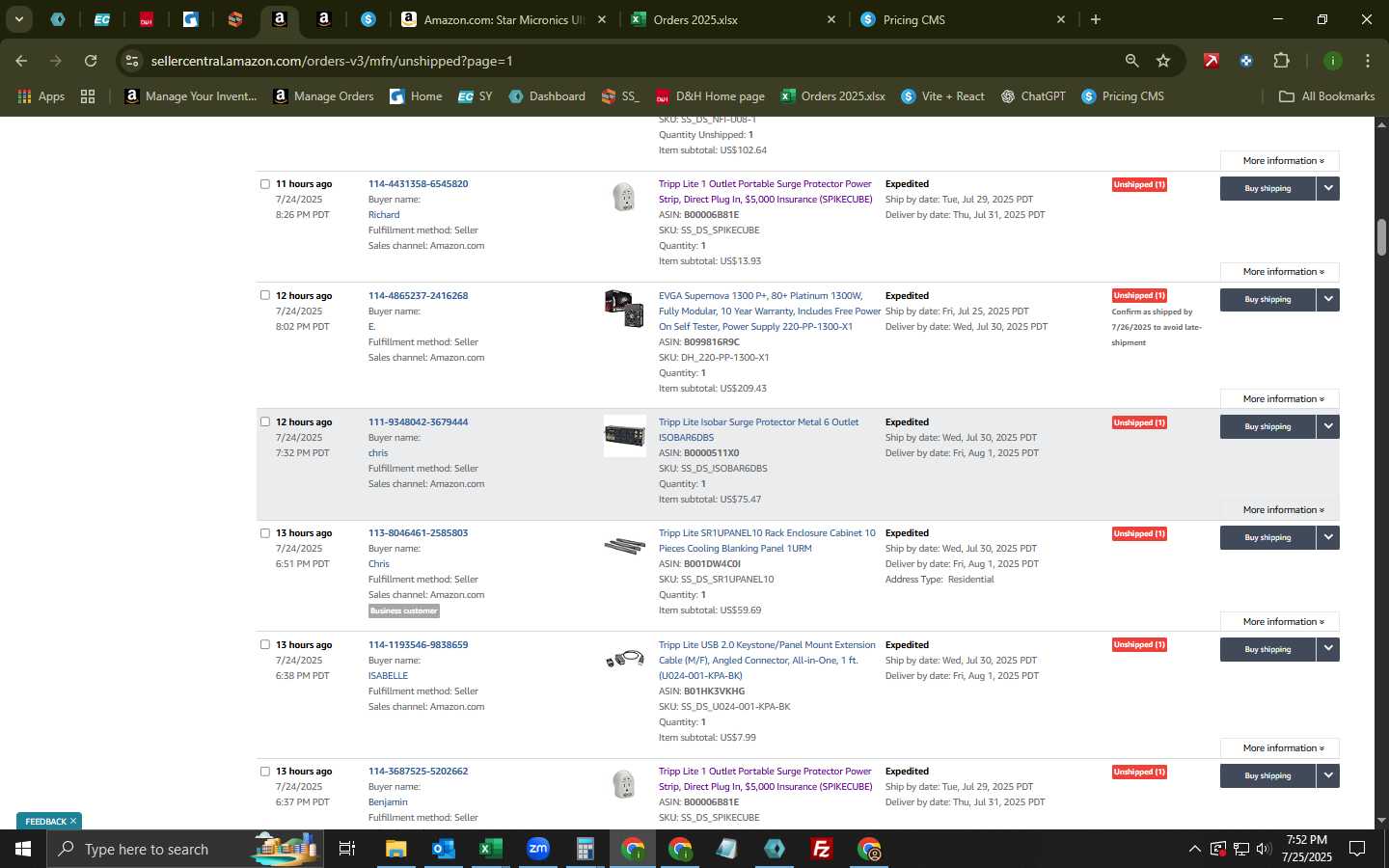Click the browser back arrow
The image size is (1389, 868).
[x=21, y=61]
